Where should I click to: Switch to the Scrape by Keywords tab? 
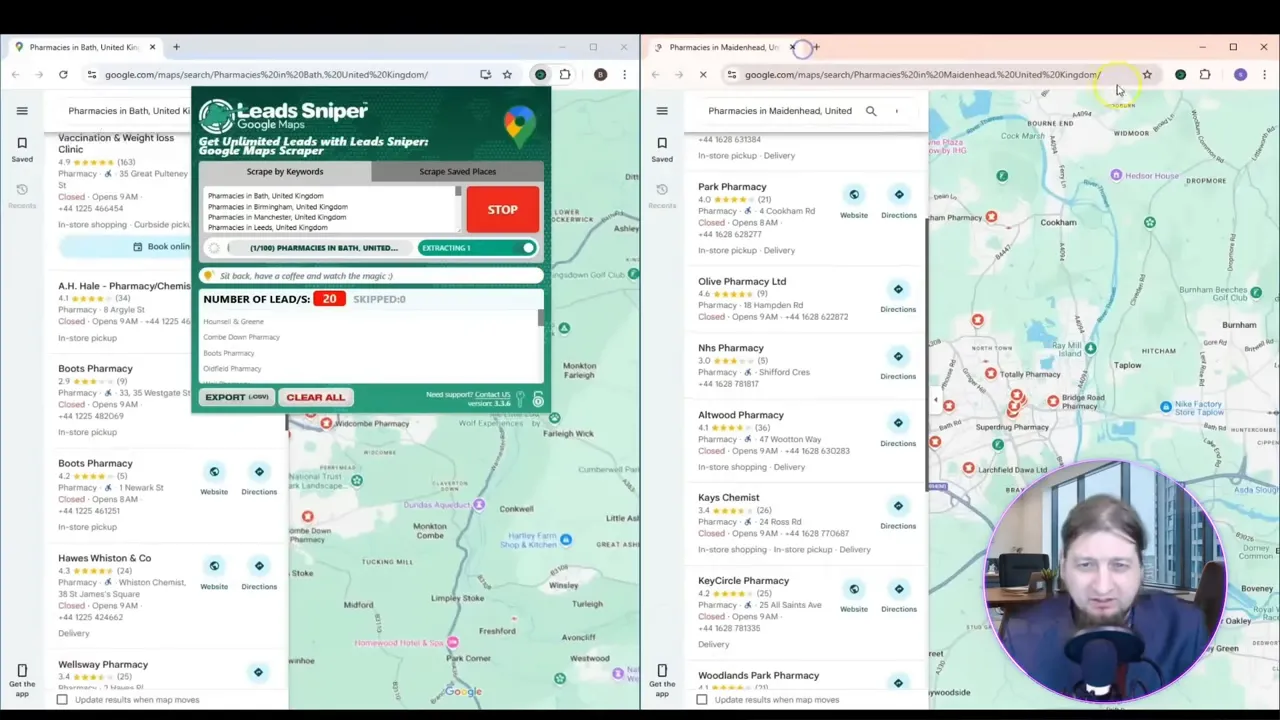click(285, 171)
